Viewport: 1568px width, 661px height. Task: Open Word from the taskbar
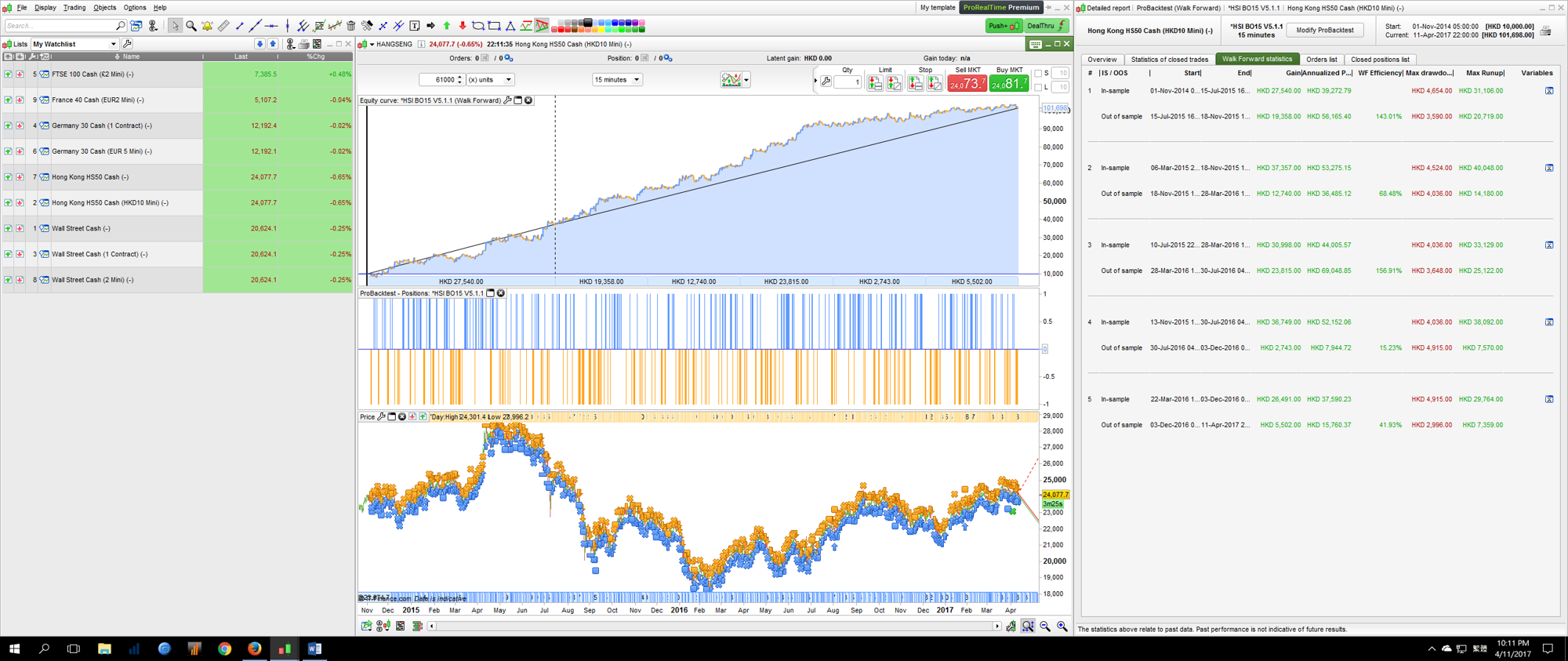pyautogui.click(x=314, y=648)
